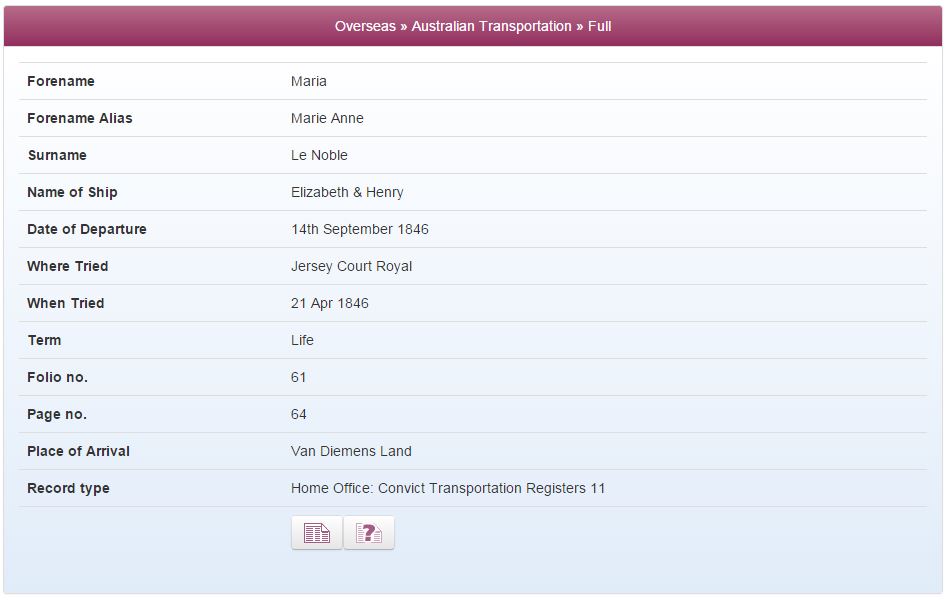Click the Full breadcrumb label
Screen dimensions: 946x600
point(600,27)
